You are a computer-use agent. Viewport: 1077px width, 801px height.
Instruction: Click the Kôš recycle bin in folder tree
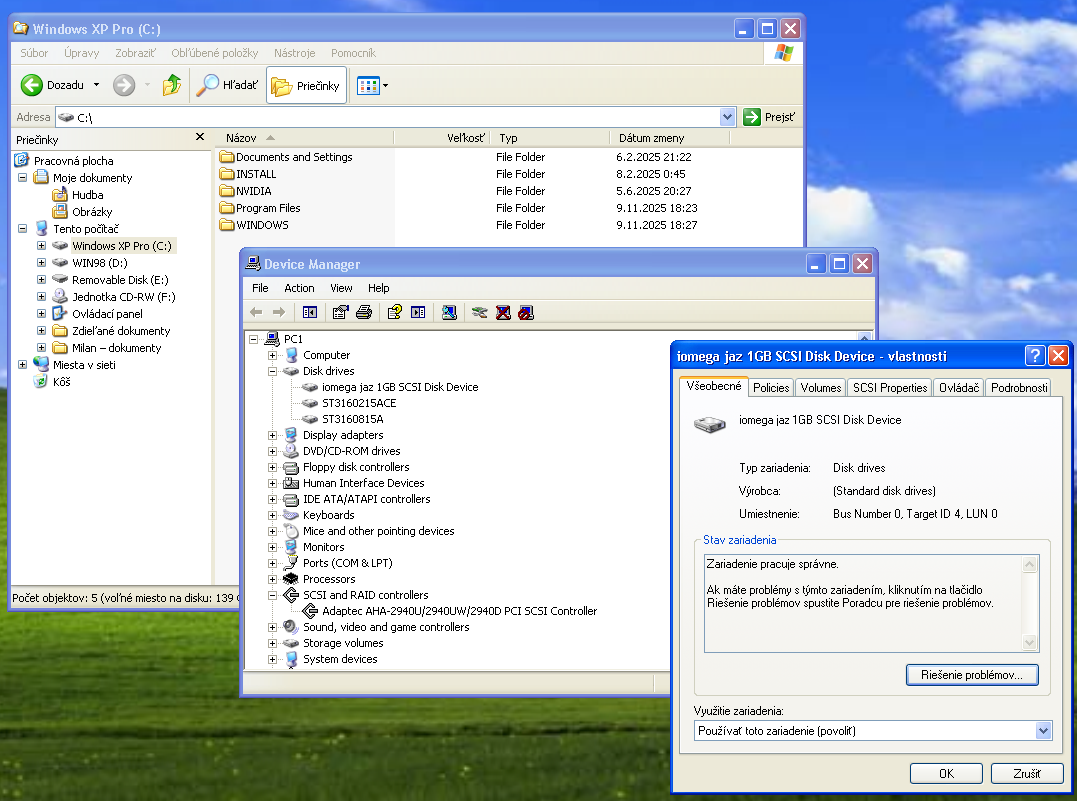[x=62, y=382]
